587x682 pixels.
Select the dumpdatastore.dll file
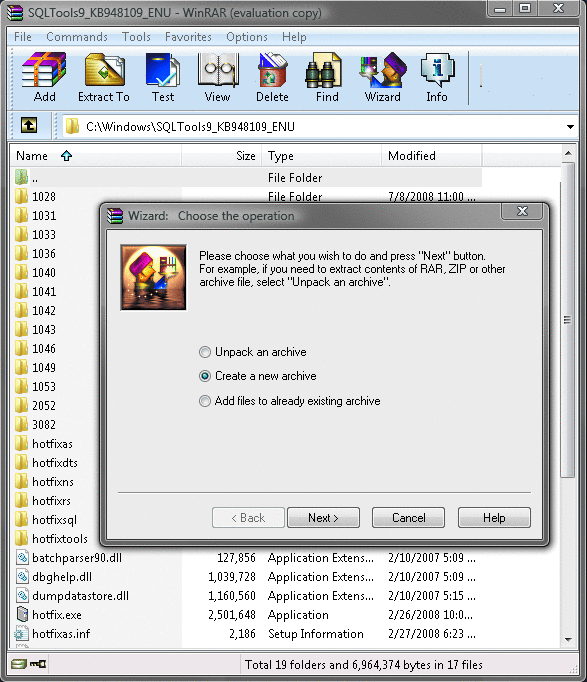pyautogui.click(x=72, y=596)
